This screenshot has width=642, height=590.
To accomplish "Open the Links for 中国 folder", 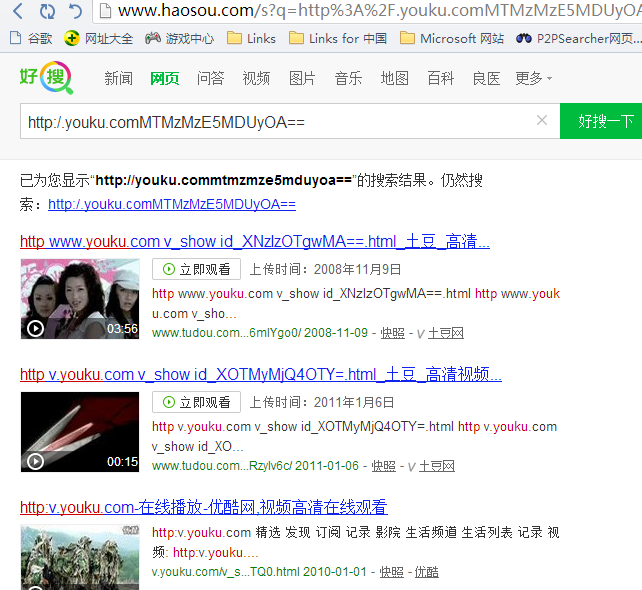I will coord(338,38).
